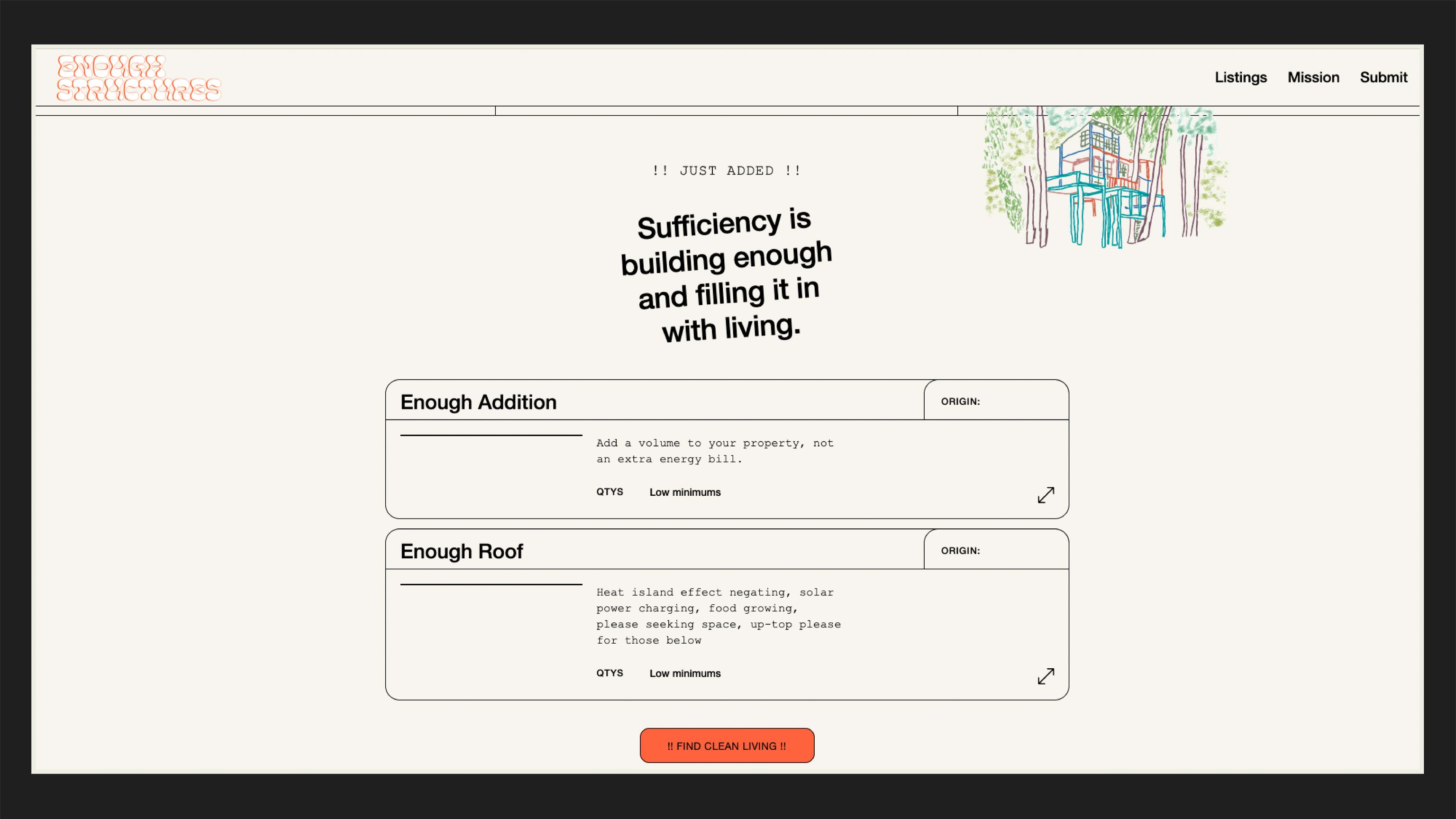Go to the Mission page
1456x819 pixels.
[x=1313, y=77]
